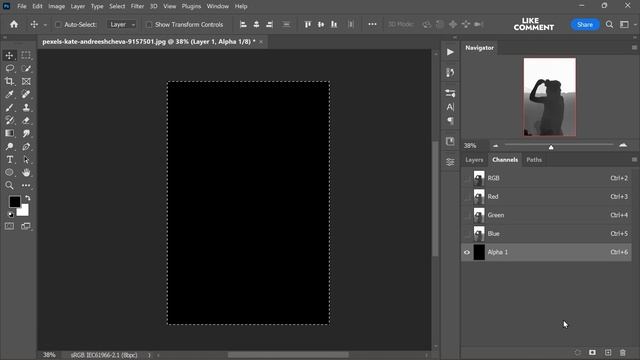Open the Channels panel menu
The height and width of the screenshot is (360, 640).
pos(634,160)
